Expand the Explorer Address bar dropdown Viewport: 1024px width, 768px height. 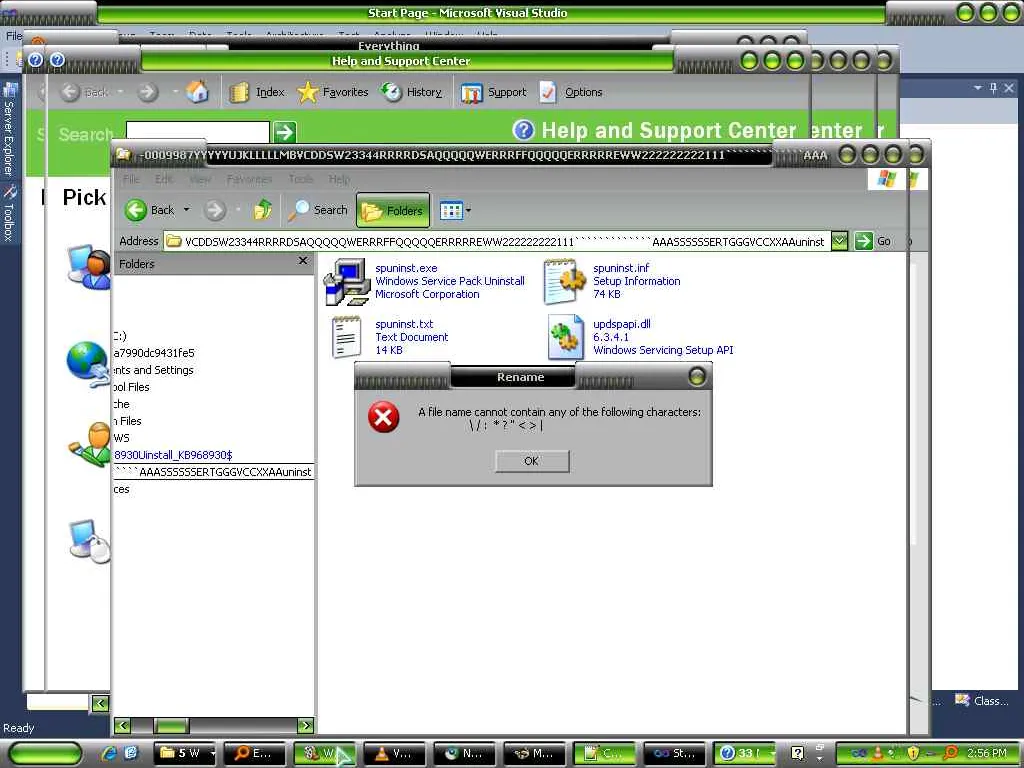pos(840,241)
